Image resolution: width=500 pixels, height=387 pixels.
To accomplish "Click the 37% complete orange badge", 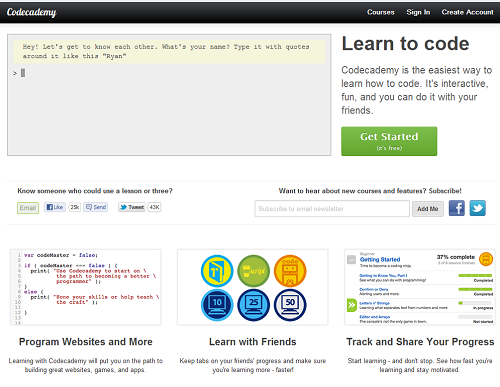I will point(486,259).
